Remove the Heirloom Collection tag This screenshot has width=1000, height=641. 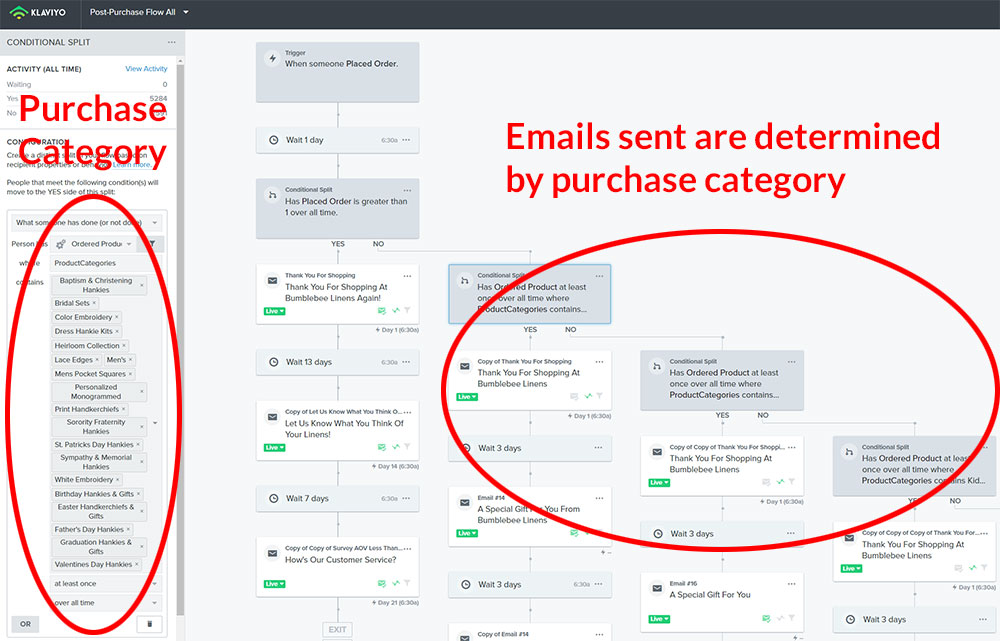124,346
